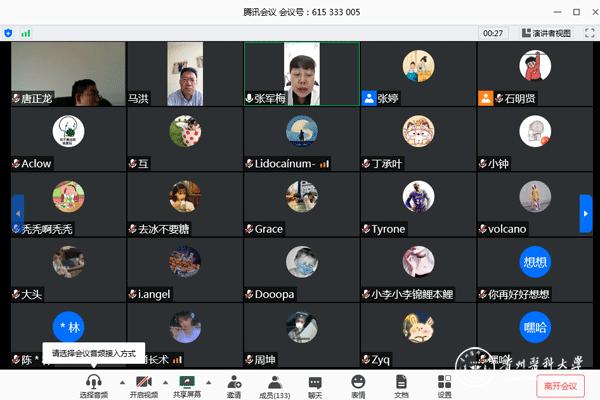Open the 表情 emoji reactions
Screen dimensions: 600x400
[x=358, y=382]
